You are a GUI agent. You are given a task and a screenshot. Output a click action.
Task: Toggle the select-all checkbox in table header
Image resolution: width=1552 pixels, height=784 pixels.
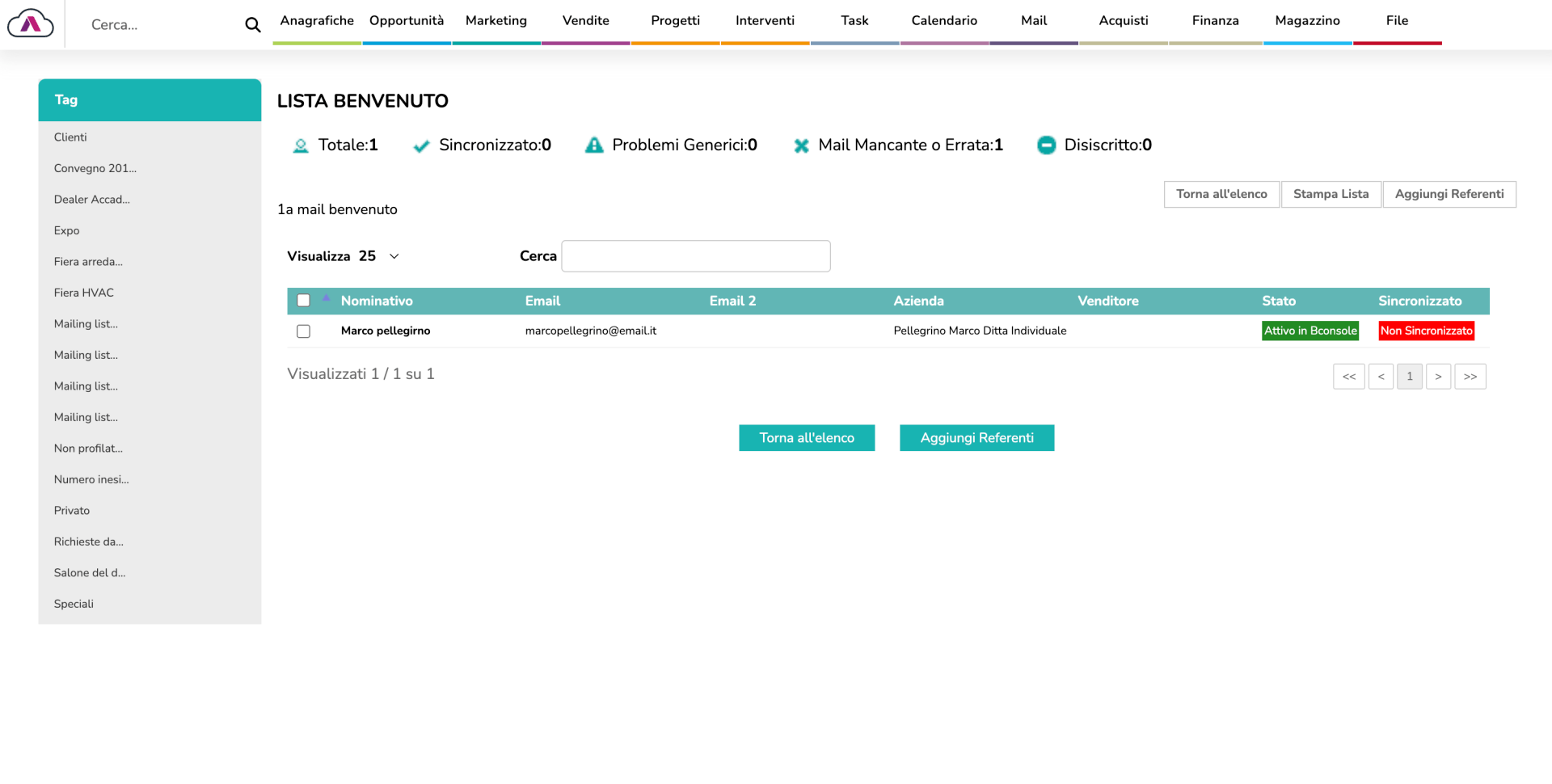[303, 301]
